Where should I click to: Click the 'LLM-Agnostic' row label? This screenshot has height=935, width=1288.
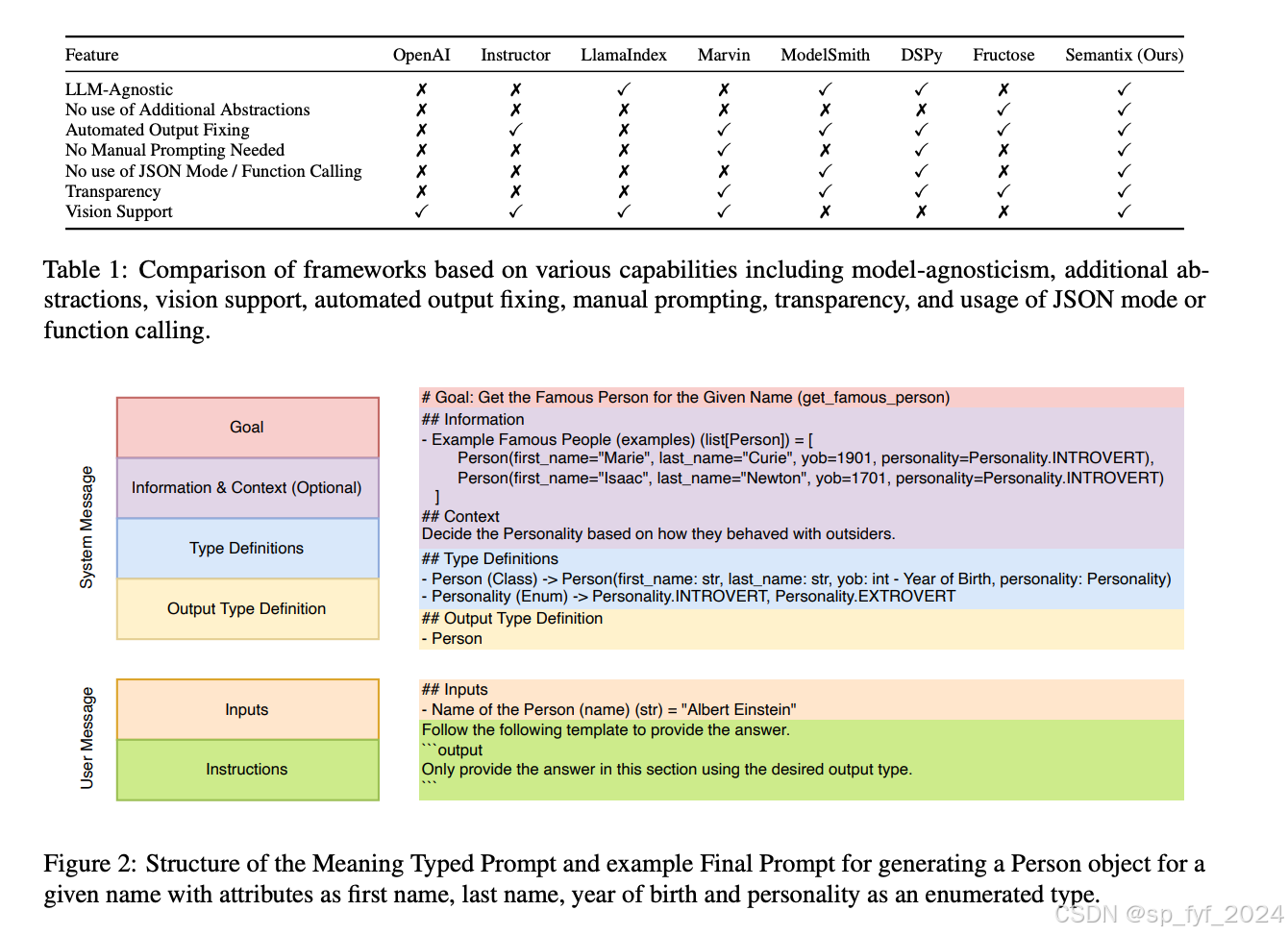pyautogui.click(x=119, y=89)
